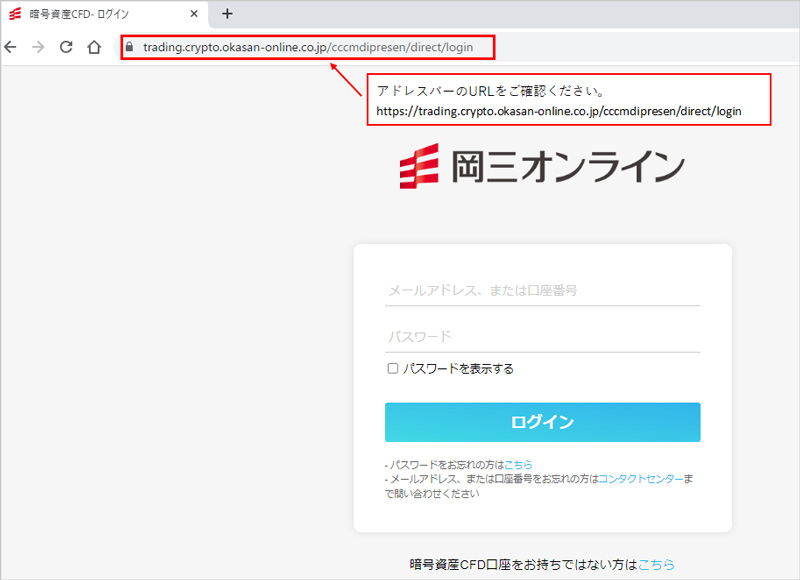Screen dimensions: 800x580
Task: Click the browser forward arrow
Action: click(x=38, y=47)
